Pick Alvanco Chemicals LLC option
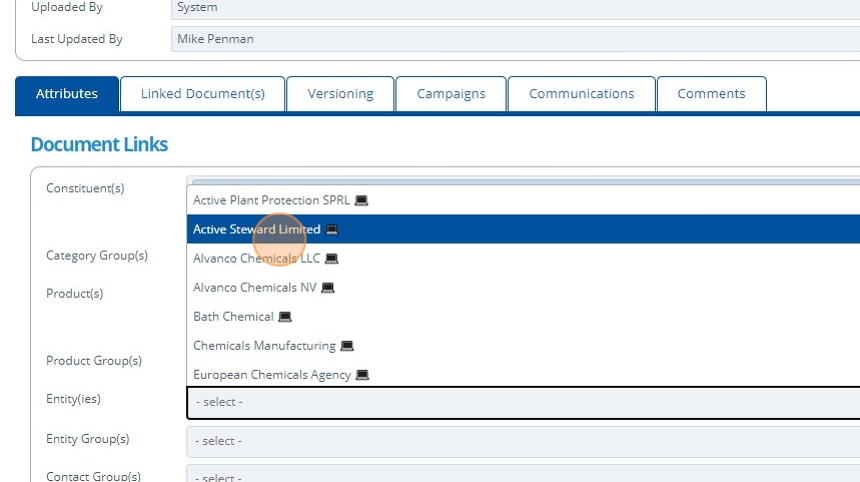860x482 pixels. [523, 258]
